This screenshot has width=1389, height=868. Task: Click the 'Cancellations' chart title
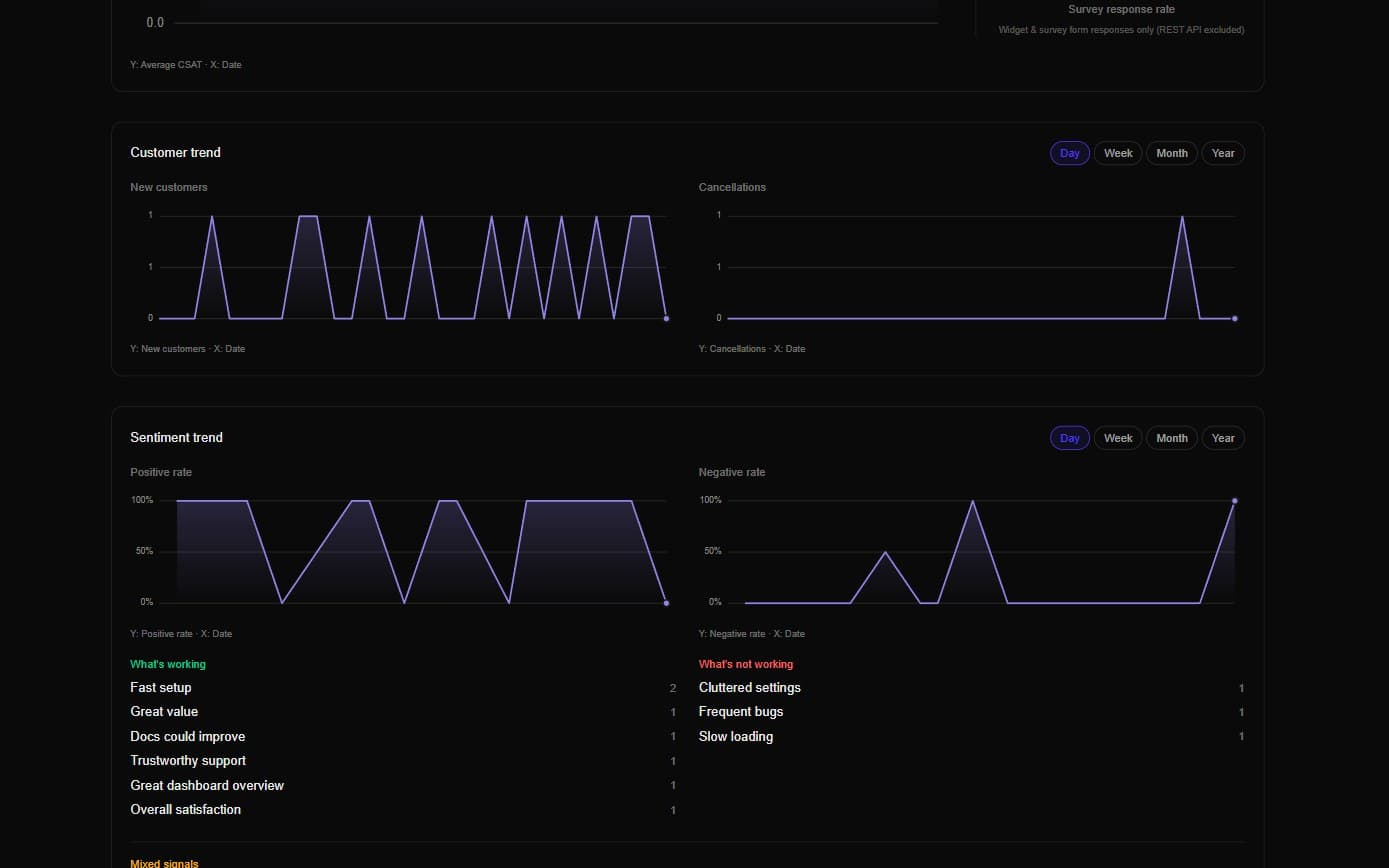tap(733, 187)
